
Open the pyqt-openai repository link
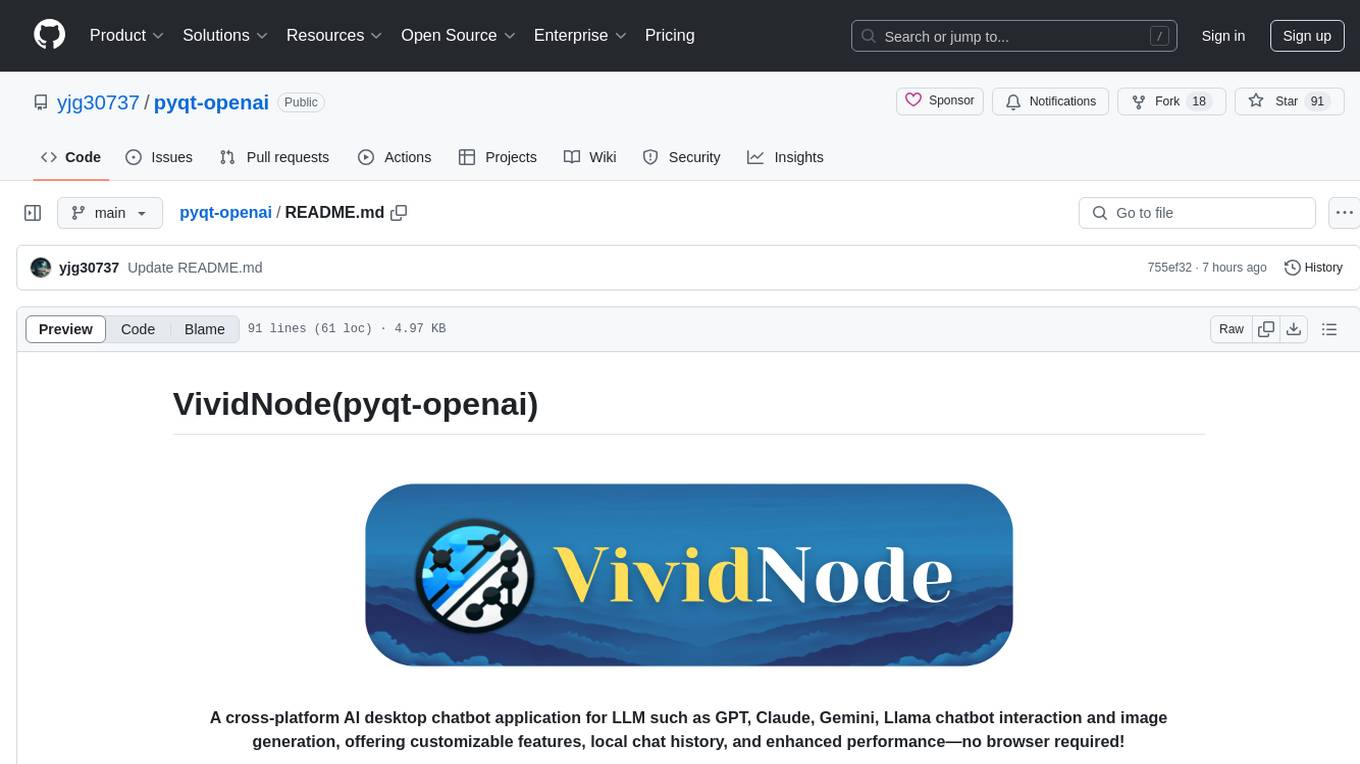[211, 102]
